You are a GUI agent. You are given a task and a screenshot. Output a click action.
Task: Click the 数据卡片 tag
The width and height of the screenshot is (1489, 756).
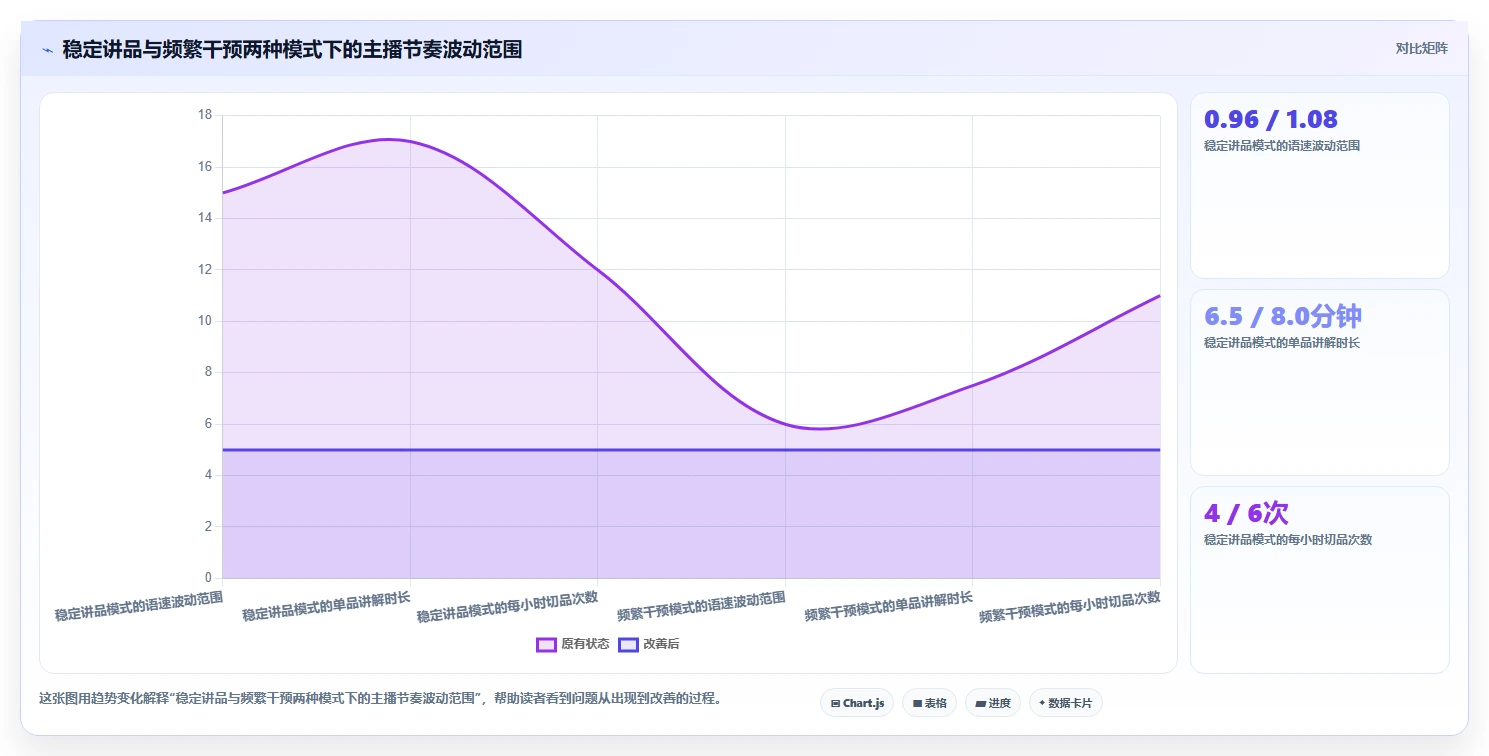1065,703
